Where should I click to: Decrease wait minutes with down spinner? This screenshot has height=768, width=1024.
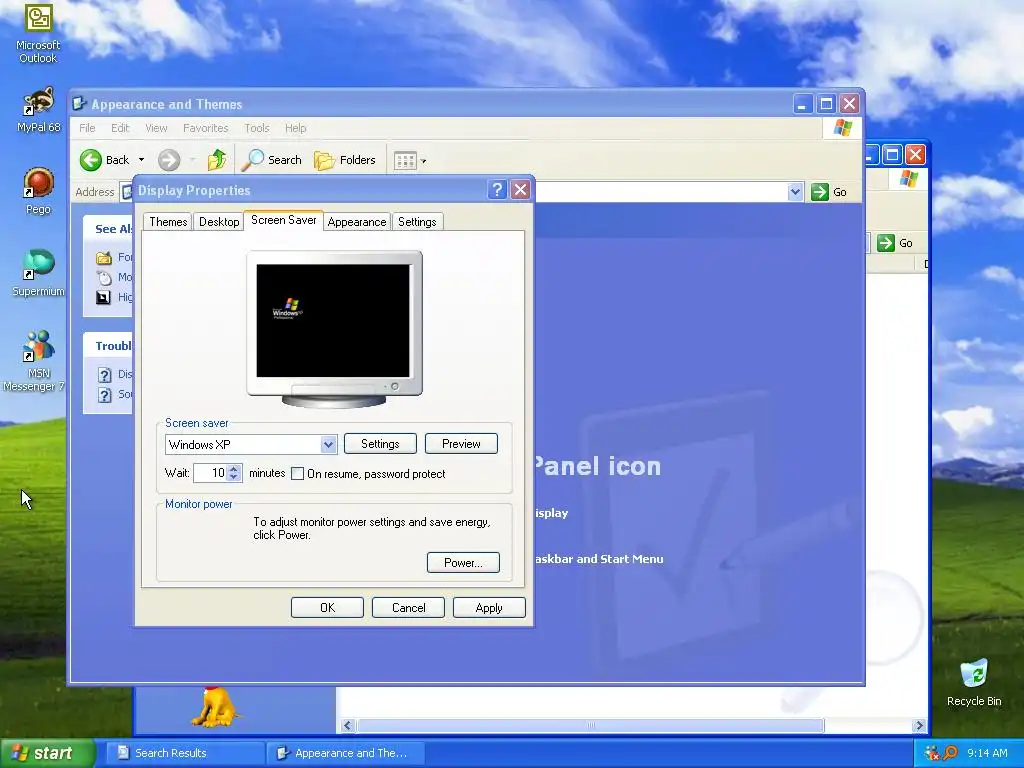coord(234,477)
